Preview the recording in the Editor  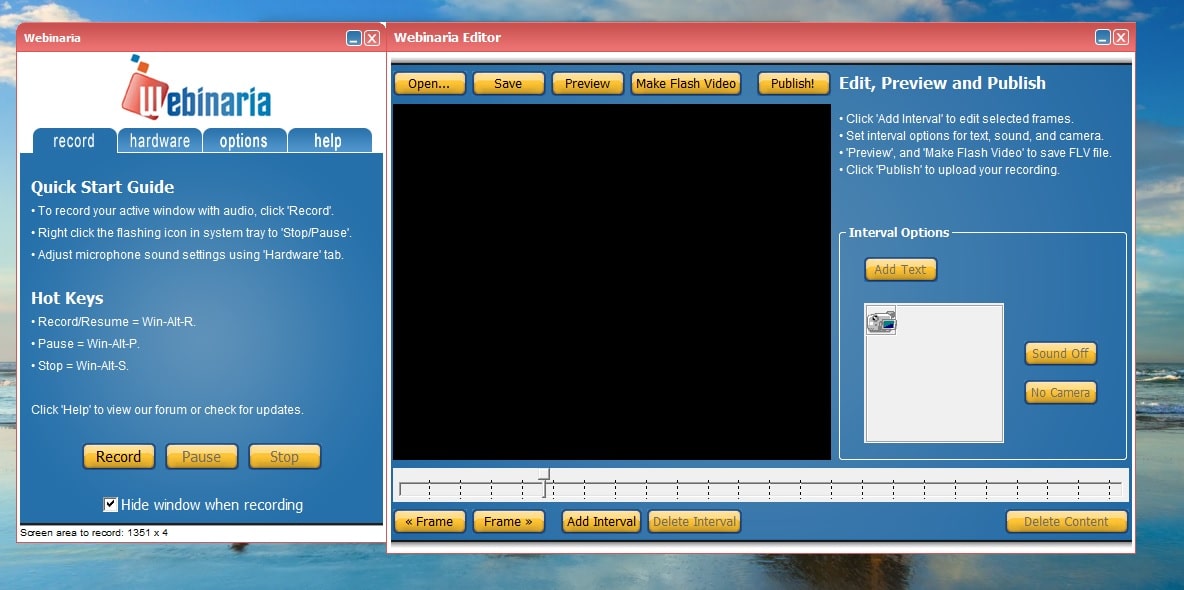587,84
